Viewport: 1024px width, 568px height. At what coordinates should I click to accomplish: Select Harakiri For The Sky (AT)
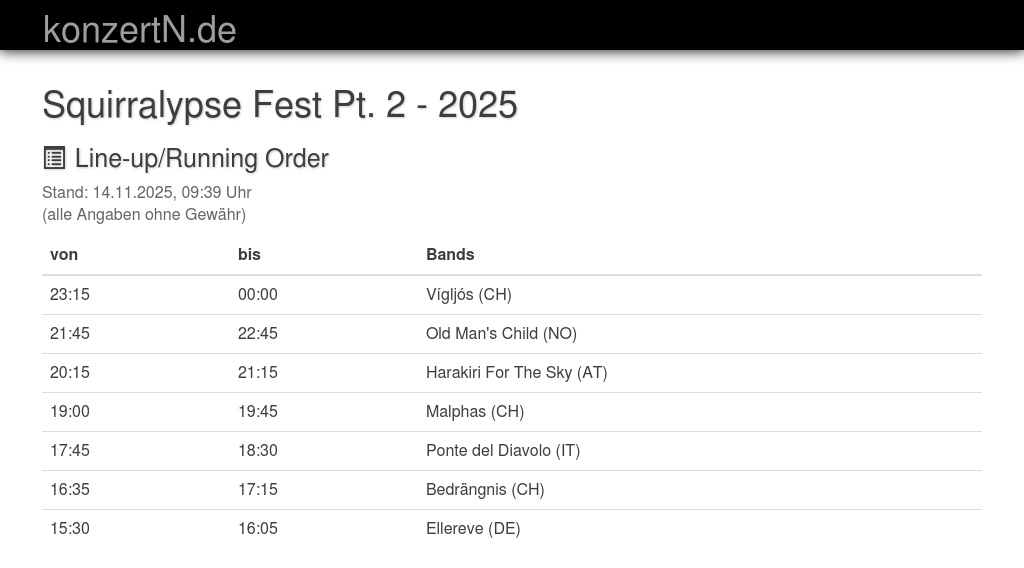pos(516,372)
